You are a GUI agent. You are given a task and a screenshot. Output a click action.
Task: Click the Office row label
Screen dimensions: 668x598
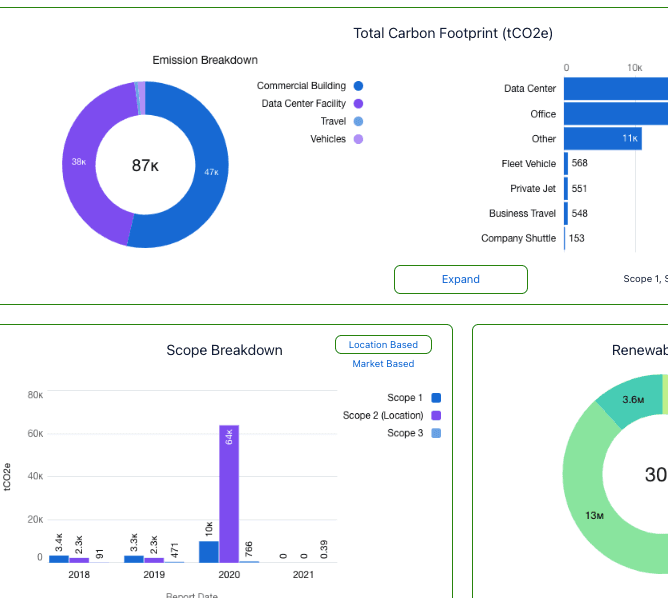coord(543,114)
